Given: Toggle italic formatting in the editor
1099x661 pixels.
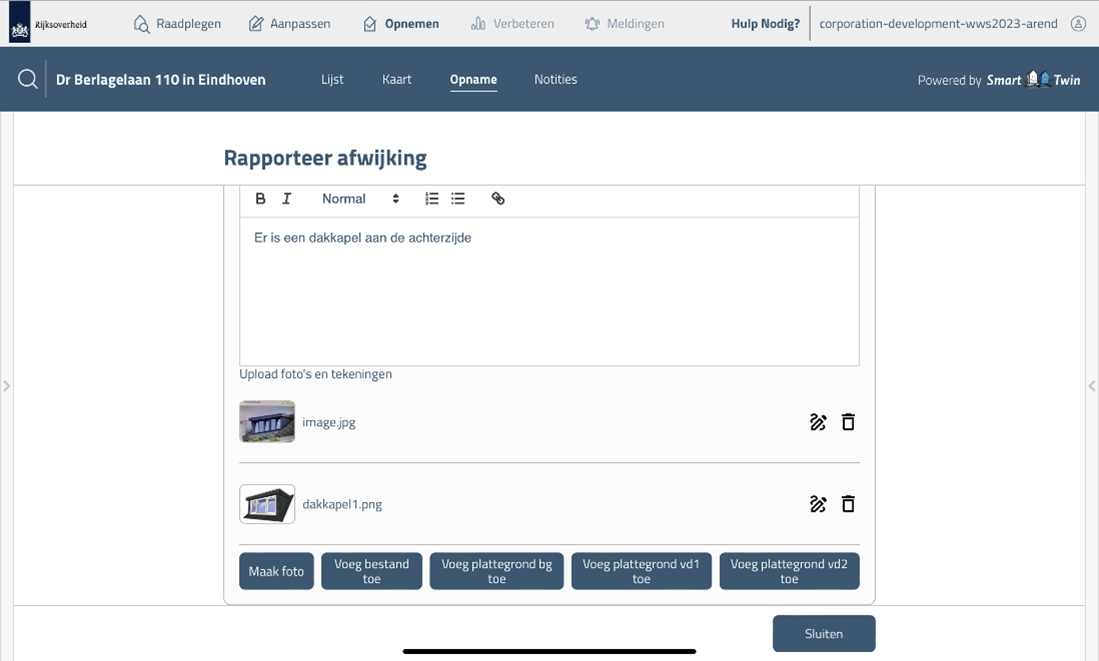Looking at the screenshot, I should [286, 198].
